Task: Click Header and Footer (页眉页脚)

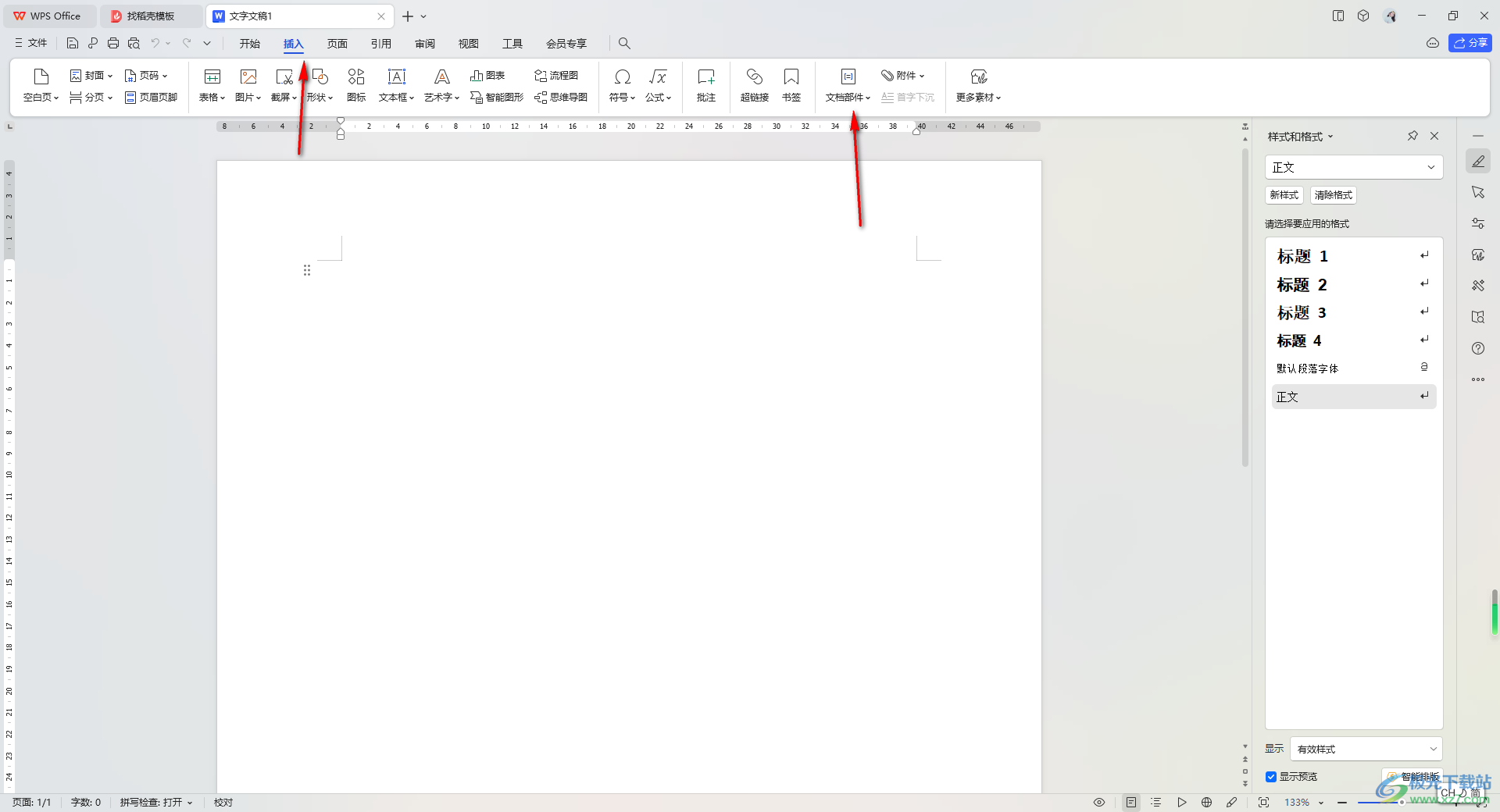Action: pos(152,98)
